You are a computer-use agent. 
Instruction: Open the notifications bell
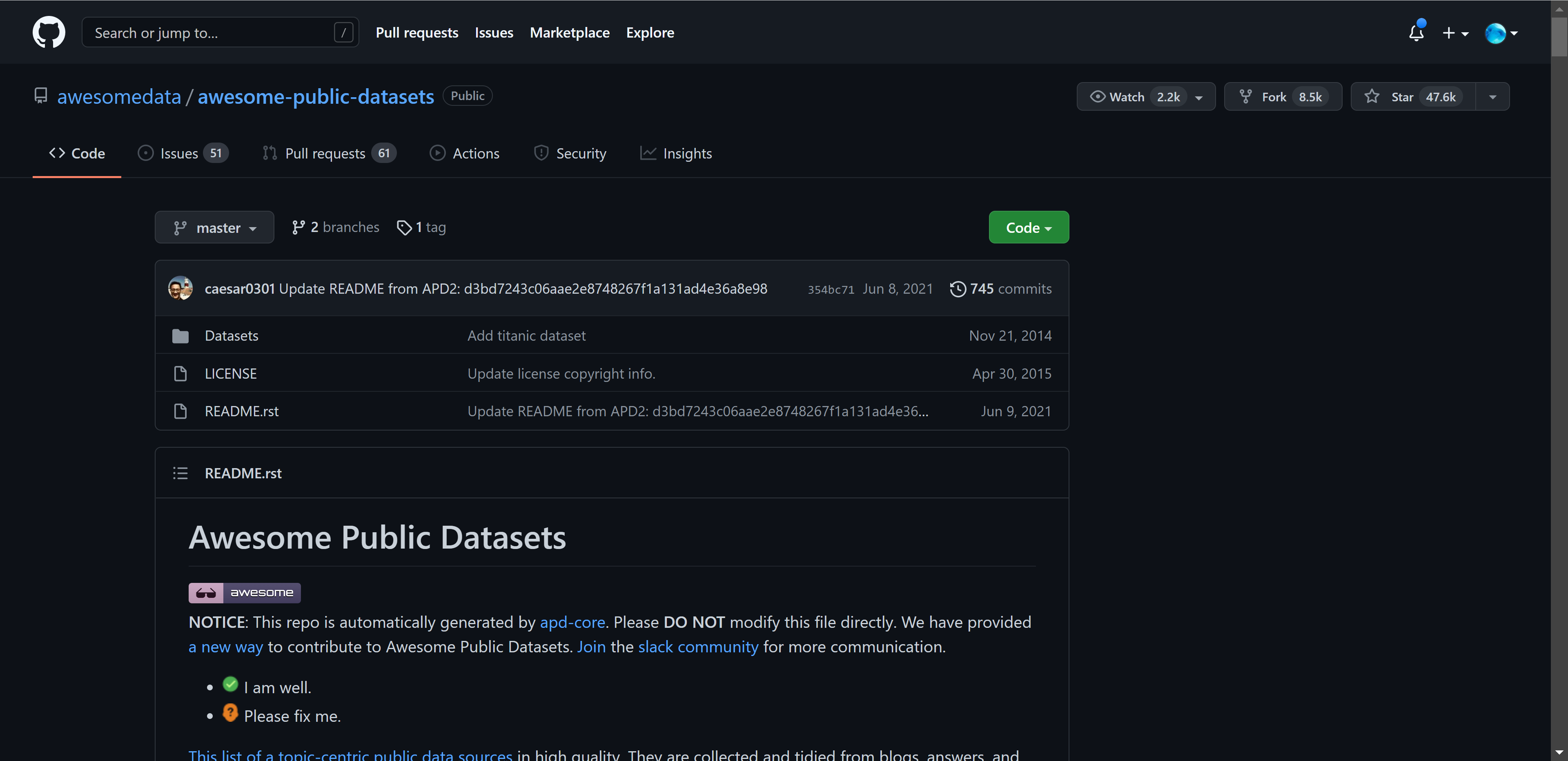coord(1416,32)
